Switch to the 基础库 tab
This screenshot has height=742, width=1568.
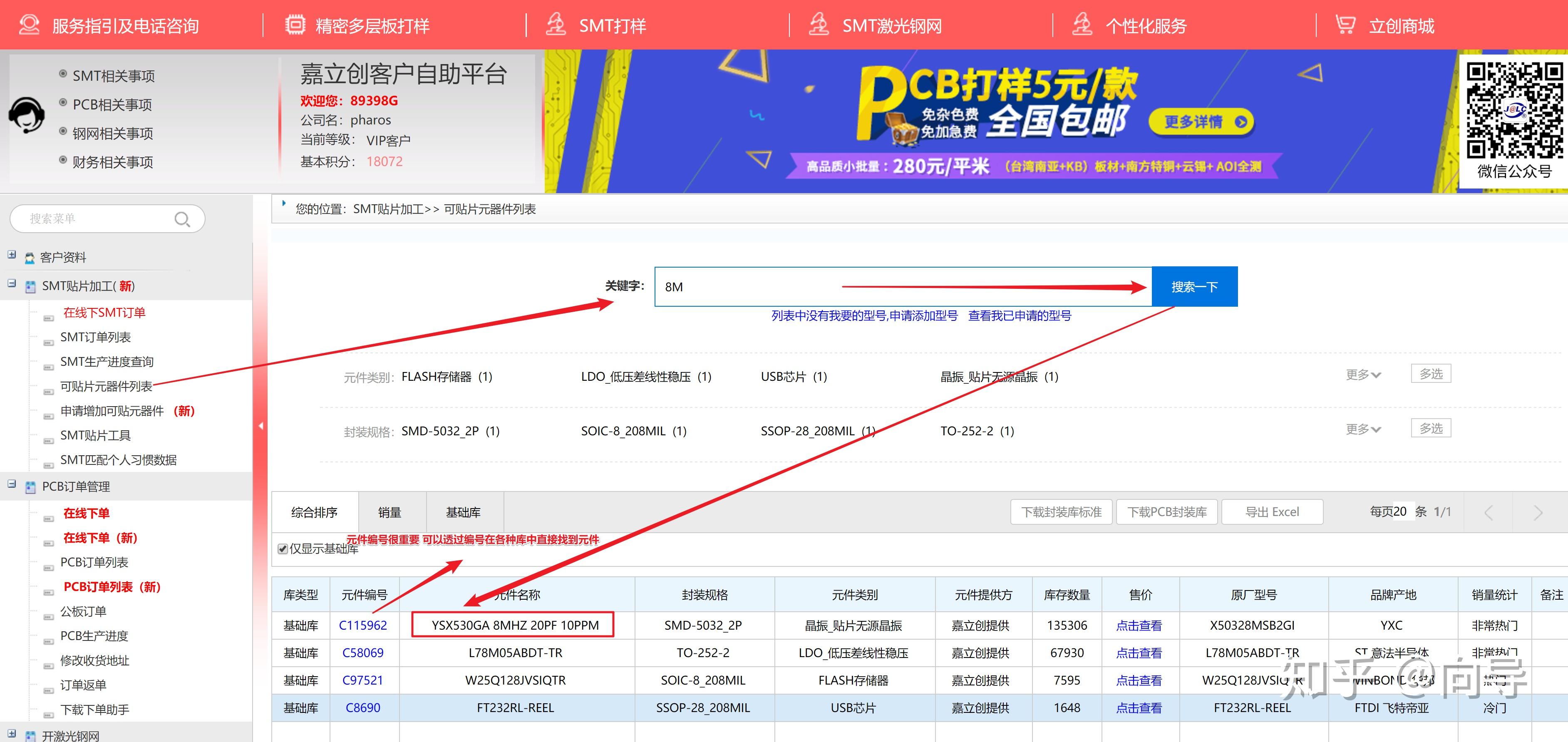(x=463, y=513)
